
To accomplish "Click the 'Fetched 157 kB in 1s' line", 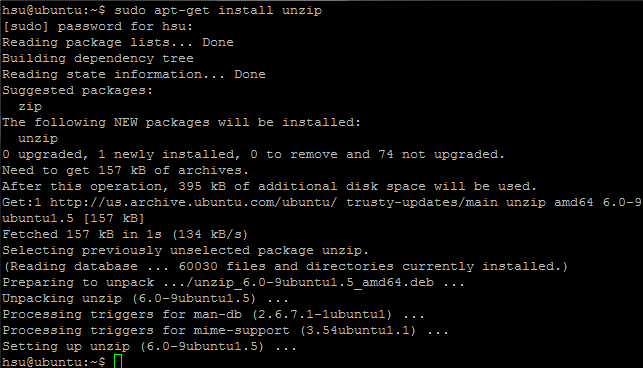I will point(125,234).
